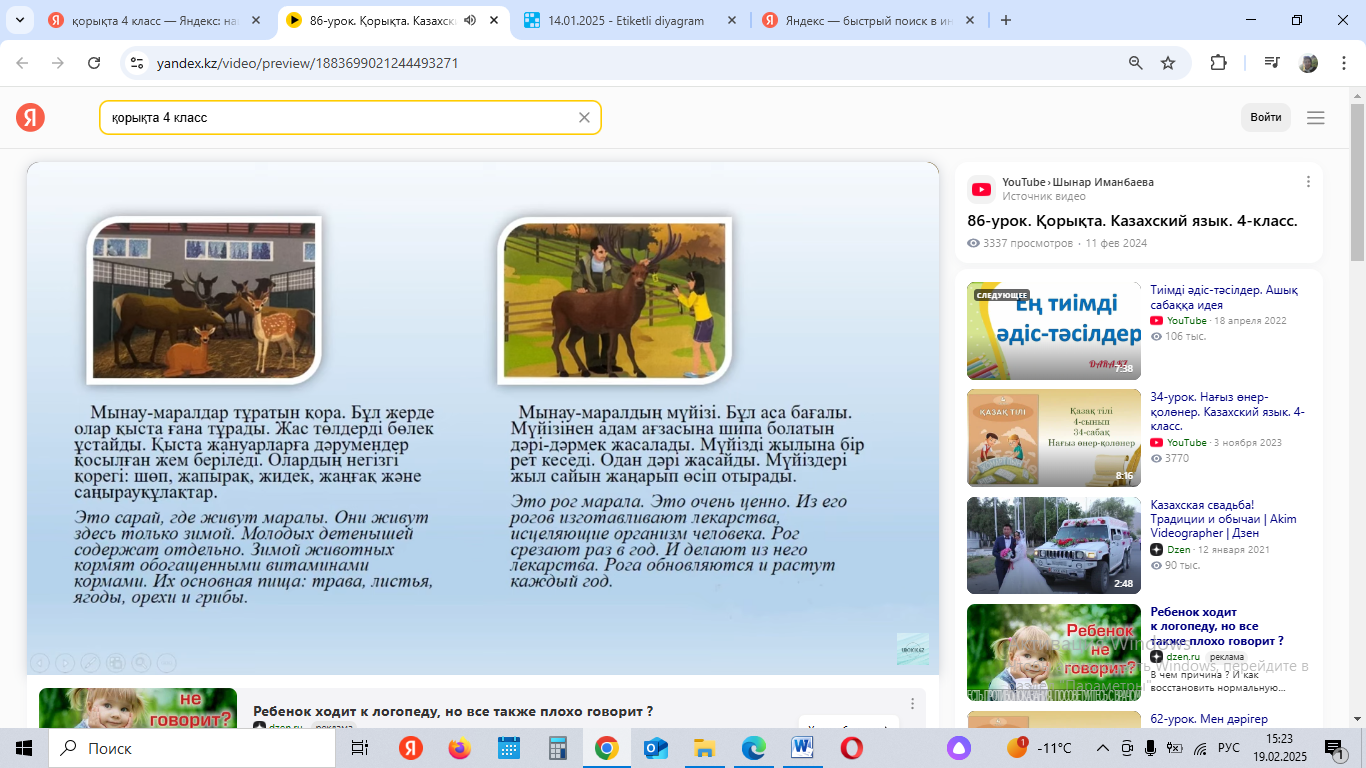Open the bottom ad's three-dot menu
Image resolution: width=1366 pixels, height=768 pixels.
tap(912, 704)
